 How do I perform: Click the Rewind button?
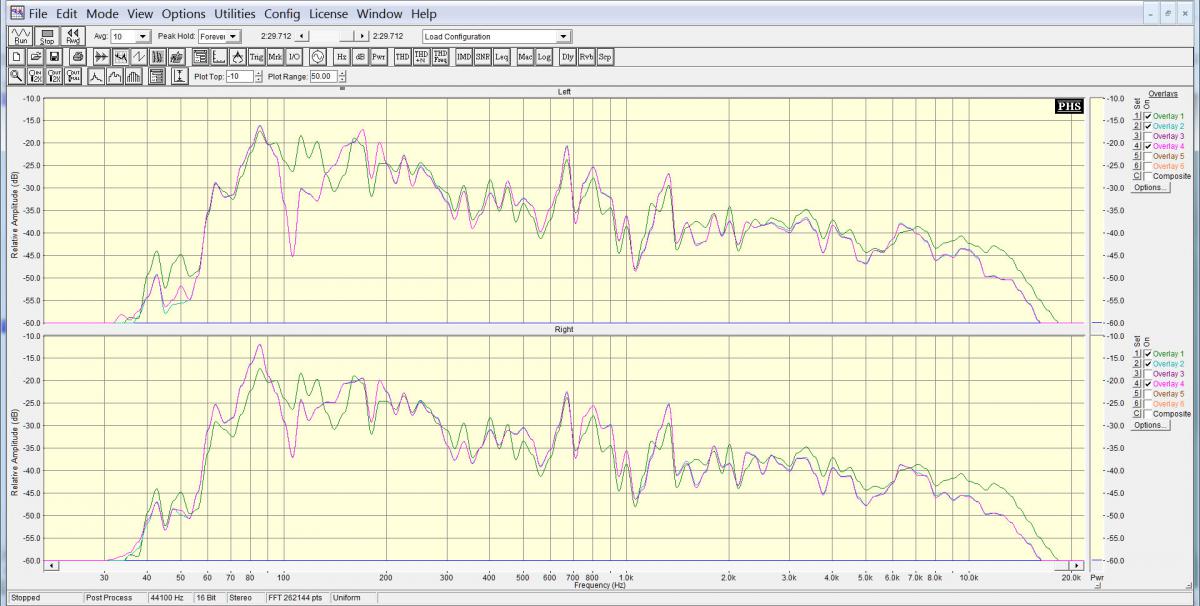(x=73, y=36)
